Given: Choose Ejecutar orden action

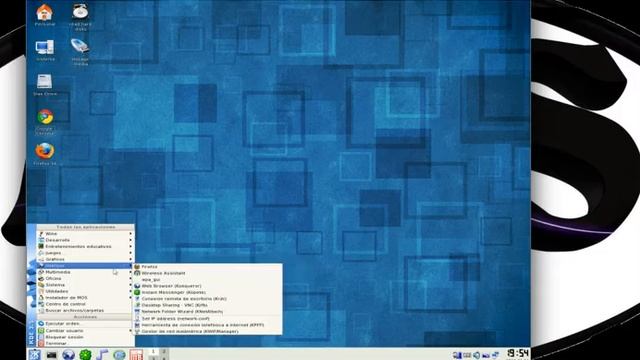Looking at the screenshot, I should (x=85, y=324).
